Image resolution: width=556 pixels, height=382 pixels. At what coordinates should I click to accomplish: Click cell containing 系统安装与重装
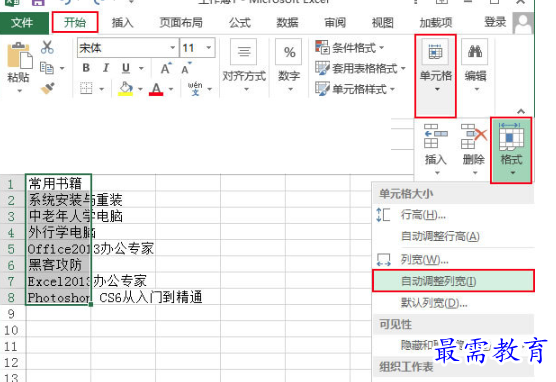[58, 200]
